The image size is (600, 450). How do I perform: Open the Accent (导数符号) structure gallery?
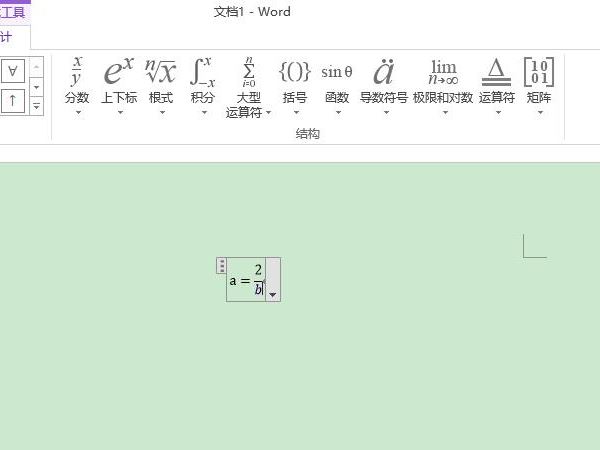[383, 86]
